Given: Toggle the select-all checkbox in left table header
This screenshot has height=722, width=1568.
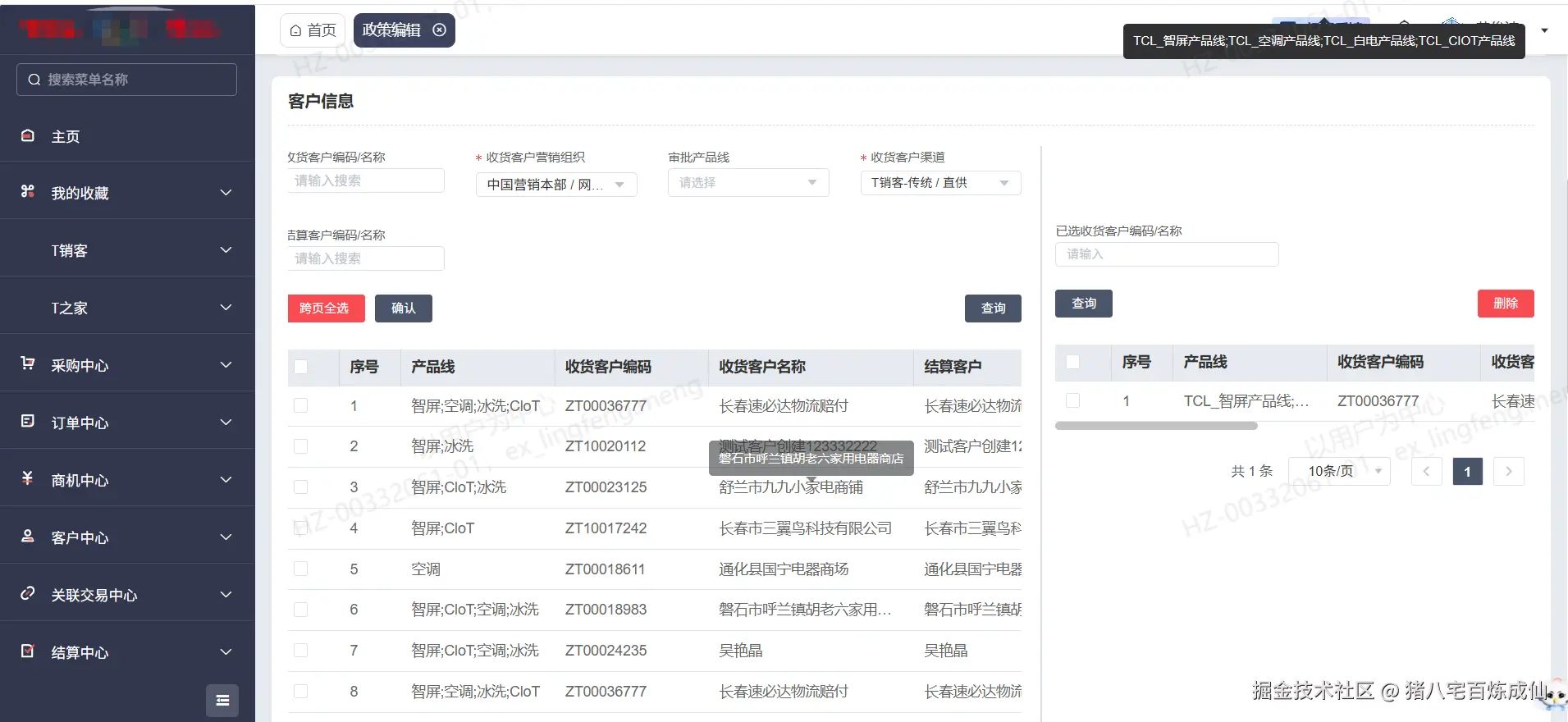Looking at the screenshot, I should [x=301, y=367].
